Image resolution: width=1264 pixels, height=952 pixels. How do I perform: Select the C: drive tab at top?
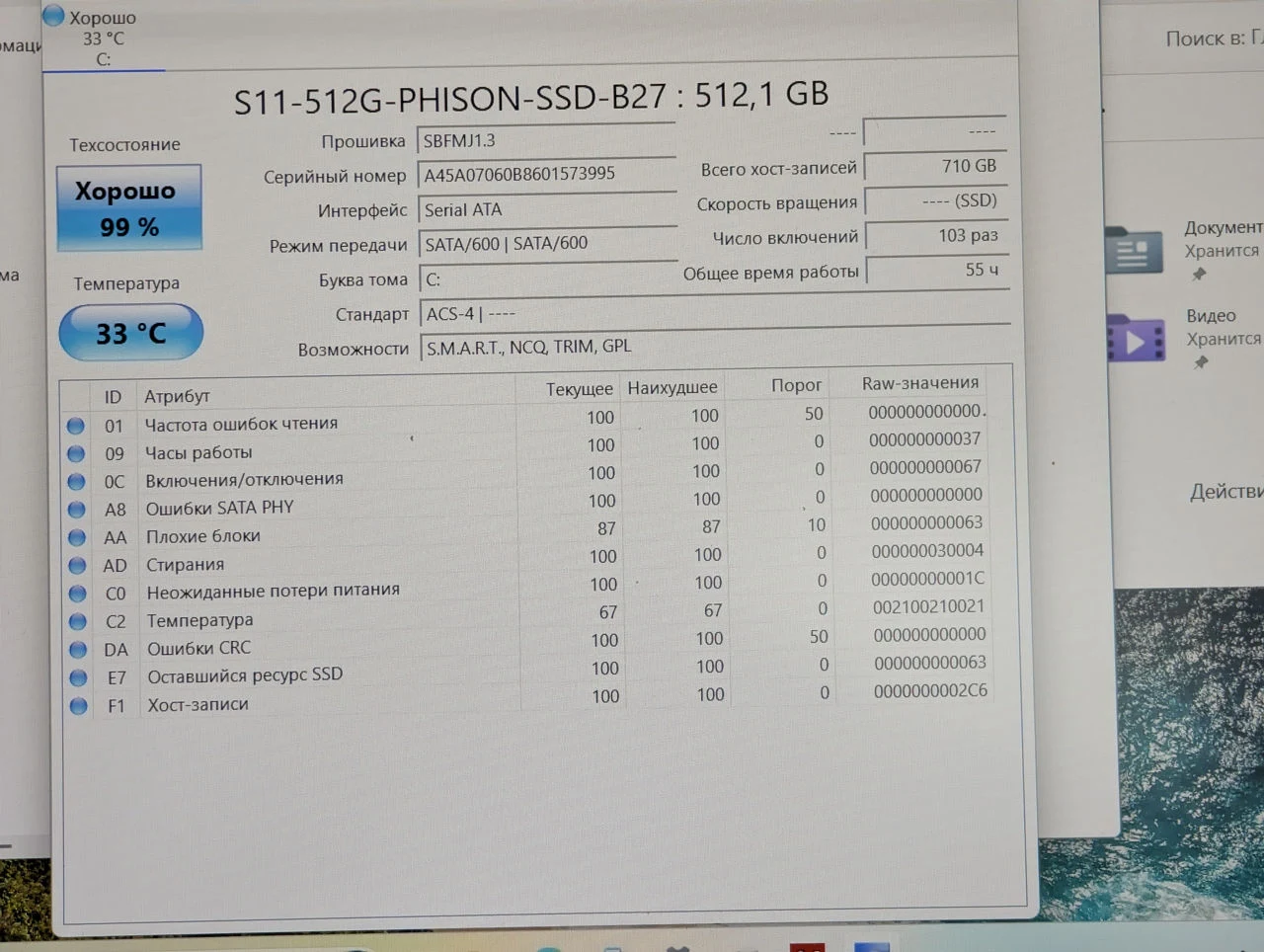104,38
